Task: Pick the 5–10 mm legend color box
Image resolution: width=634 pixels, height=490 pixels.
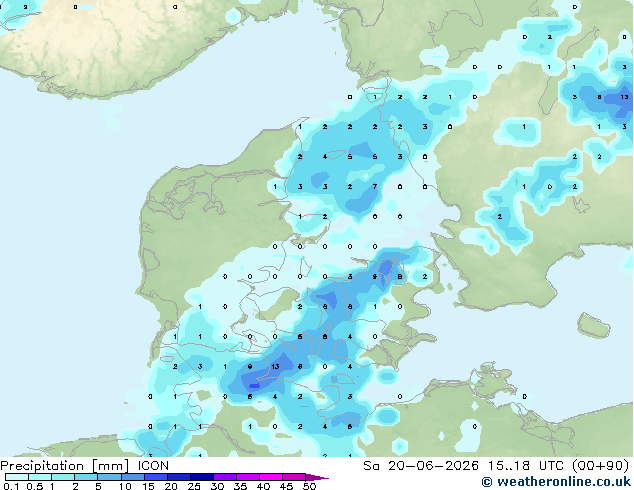Action: (109, 477)
